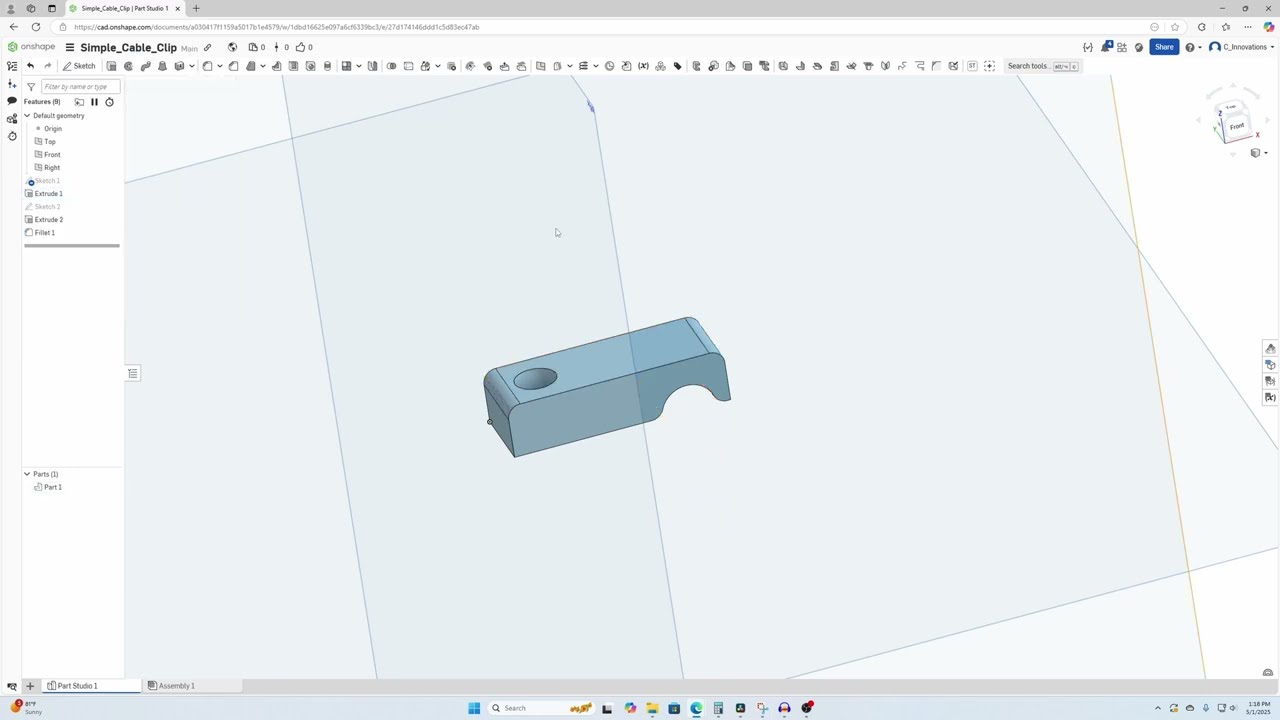
Task: Open the variable studio braces icon
Action: coord(1088,47)
